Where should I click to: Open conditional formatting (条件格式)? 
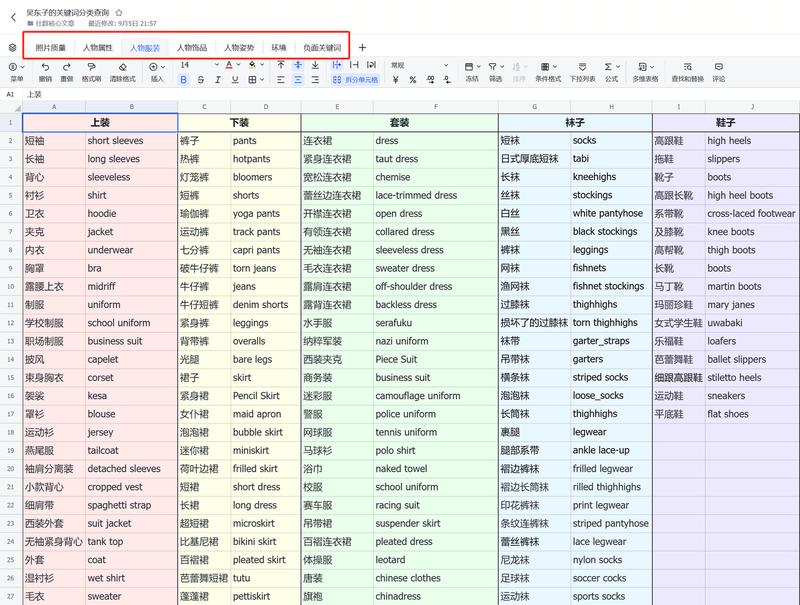(546, 65)
